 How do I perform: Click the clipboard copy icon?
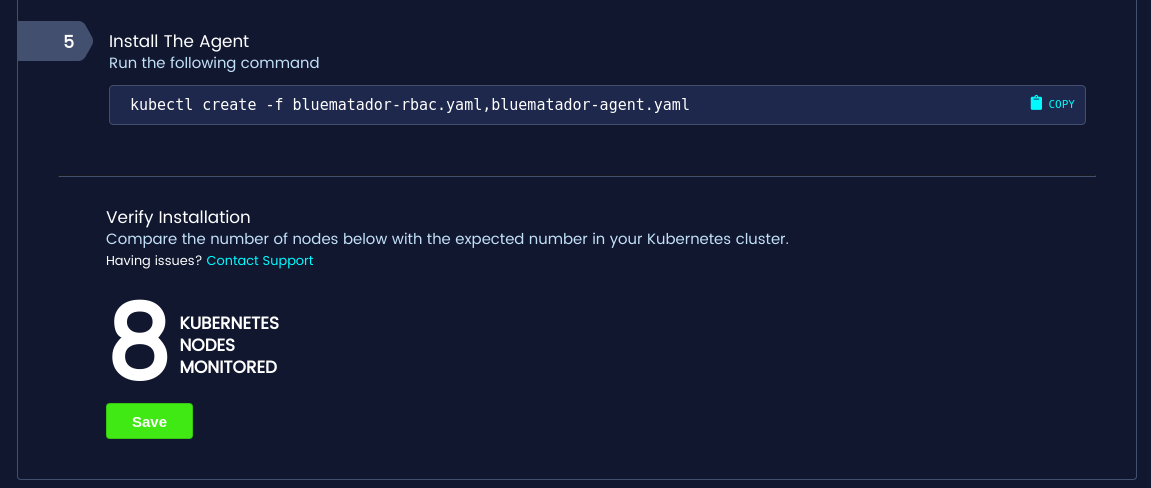point(1036,103)
